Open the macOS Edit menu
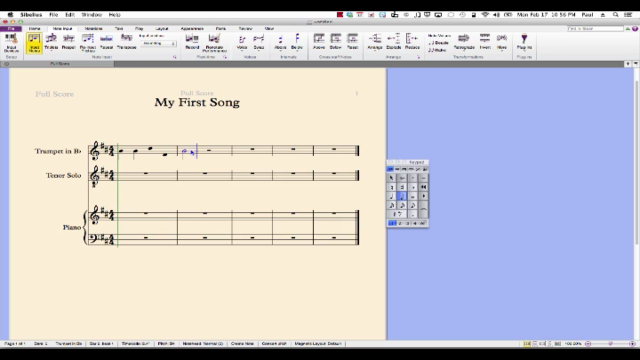 coord(70,15)
